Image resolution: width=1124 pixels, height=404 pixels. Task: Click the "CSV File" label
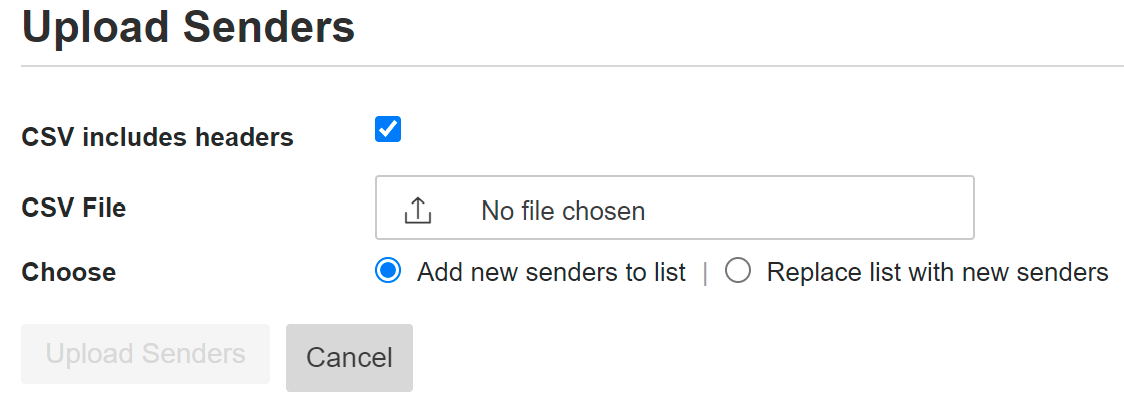pos(74,208)
